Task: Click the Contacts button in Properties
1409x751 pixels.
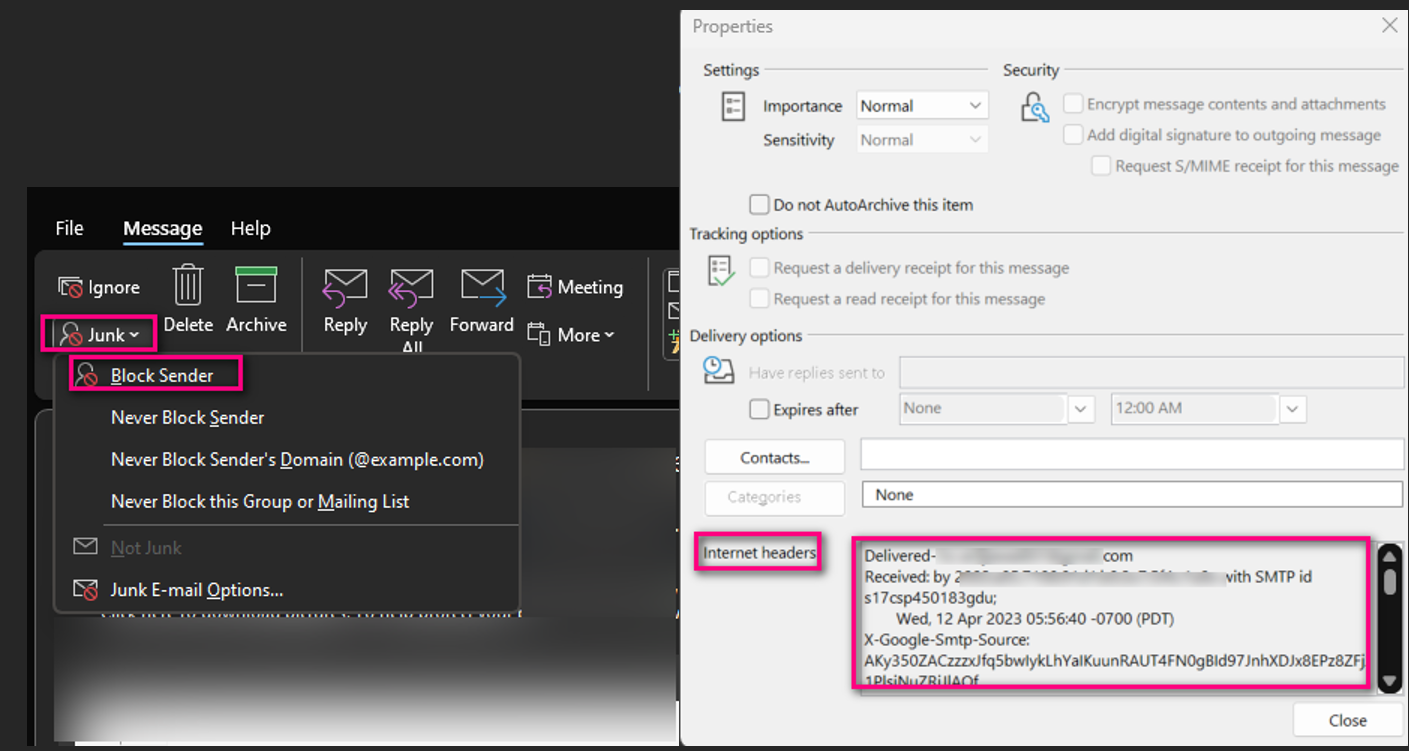Action: pos(775,457)
